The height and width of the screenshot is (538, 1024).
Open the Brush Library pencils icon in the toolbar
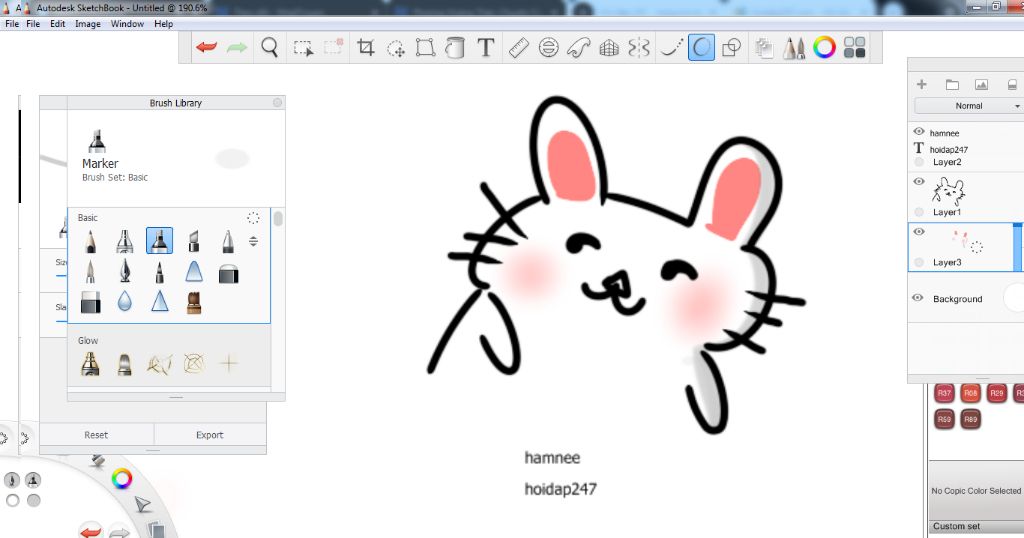[x=793, y=48]
